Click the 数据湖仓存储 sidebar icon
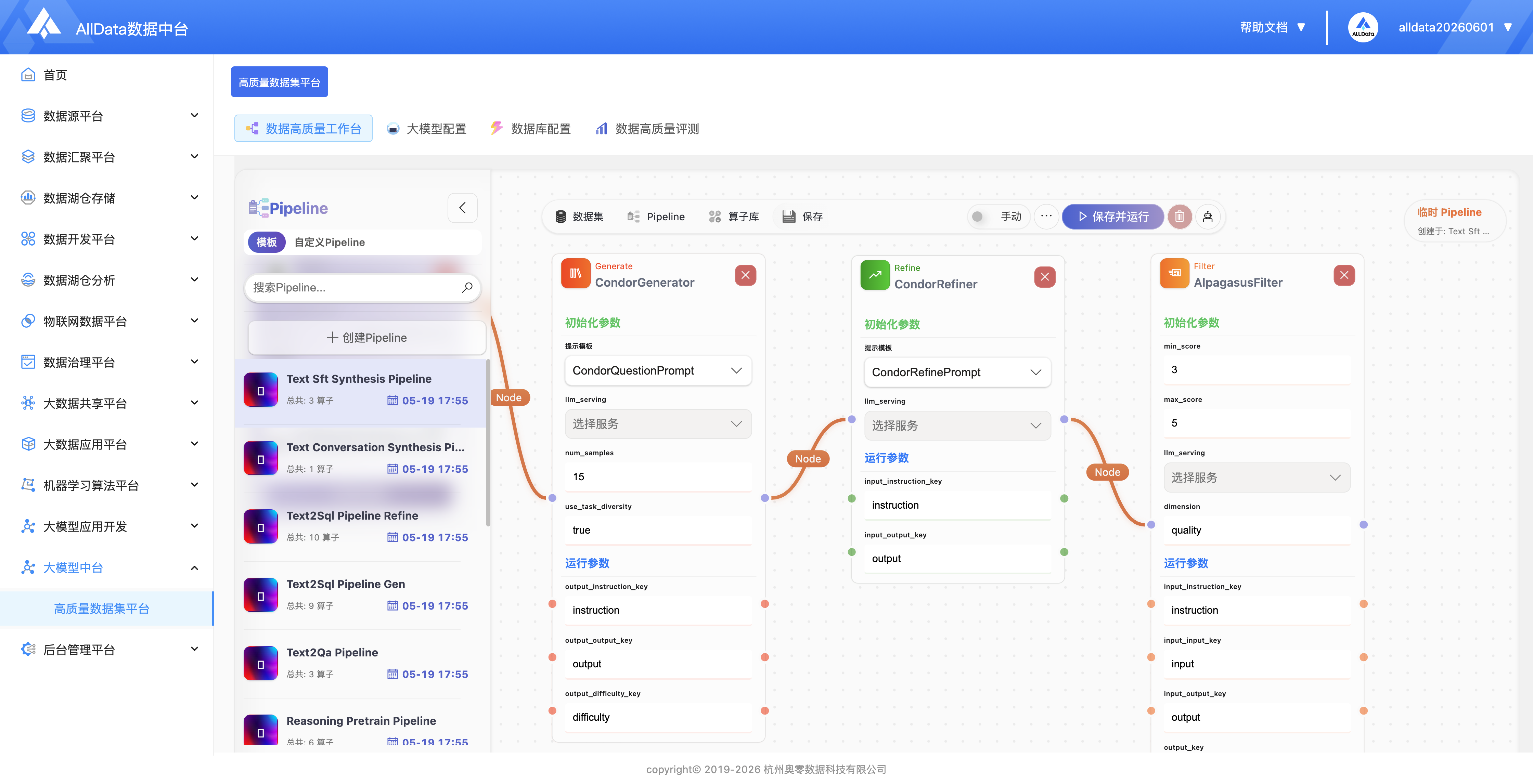This screenshot has width=1533, height=784. (x=28, y=198)
